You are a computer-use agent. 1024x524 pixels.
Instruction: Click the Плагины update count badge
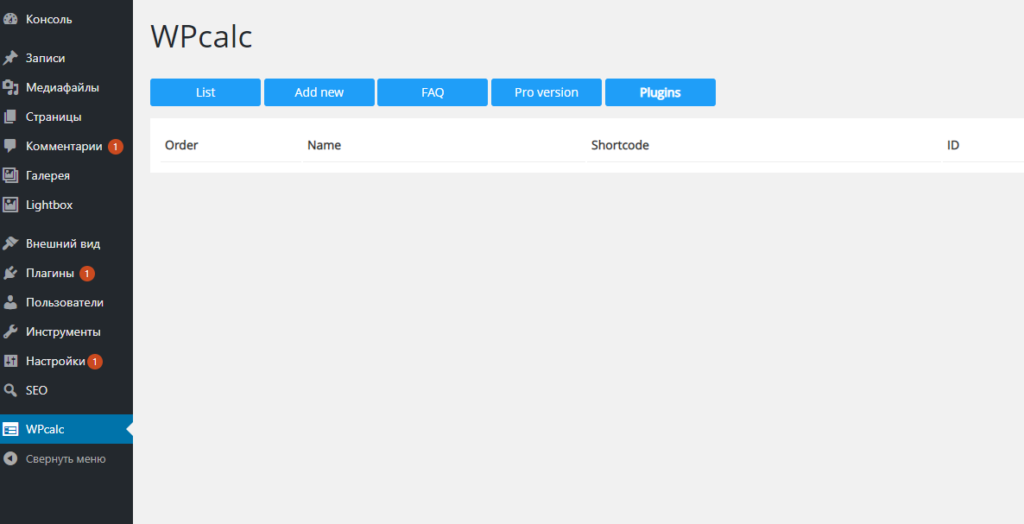pyautogui.click(x=87, y=274)
